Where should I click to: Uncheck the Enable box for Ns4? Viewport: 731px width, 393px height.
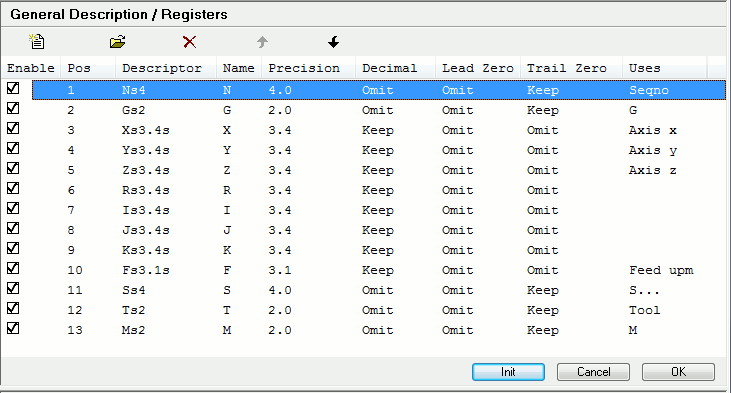click(13, 88)
